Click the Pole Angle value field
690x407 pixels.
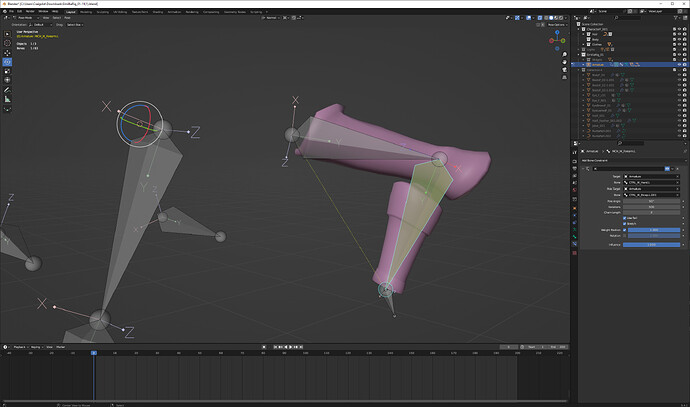652,202
